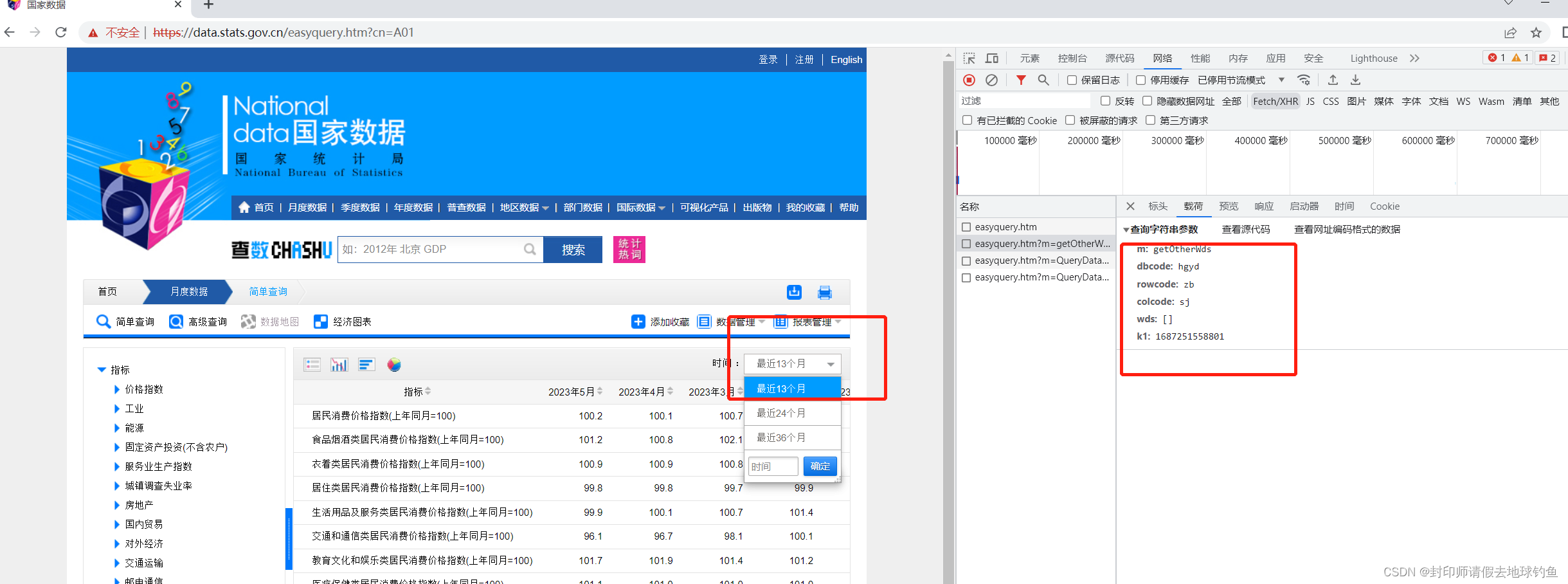The height and width of the screenshot is (584, 1568).
Task: Tick the 被屏蔽的请求 checkbox
Action: pos(1070,120)
